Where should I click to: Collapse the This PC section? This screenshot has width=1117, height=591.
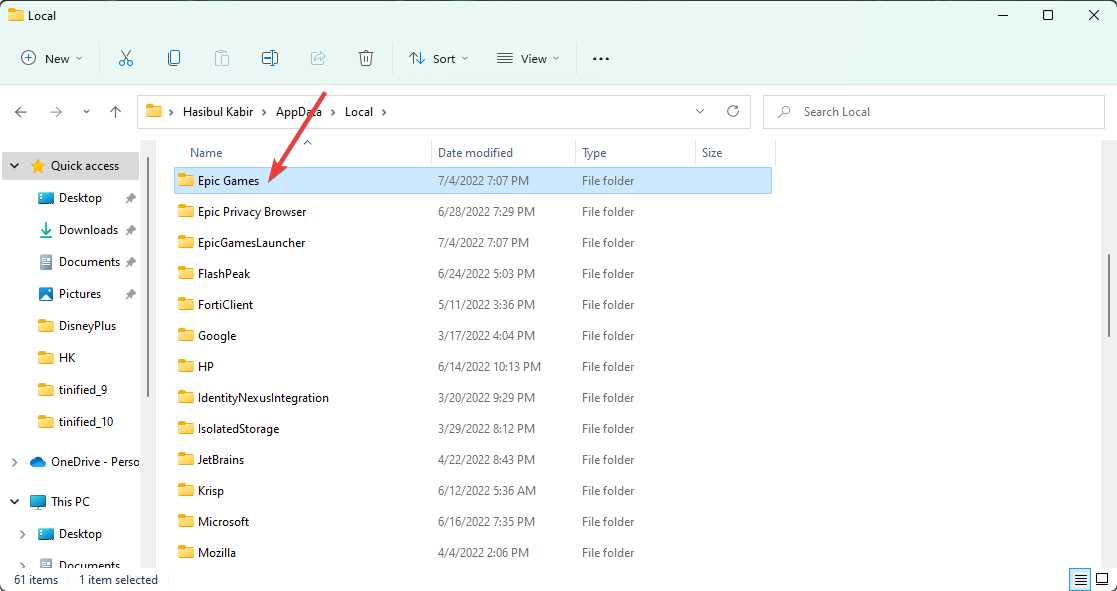[14, 502]
